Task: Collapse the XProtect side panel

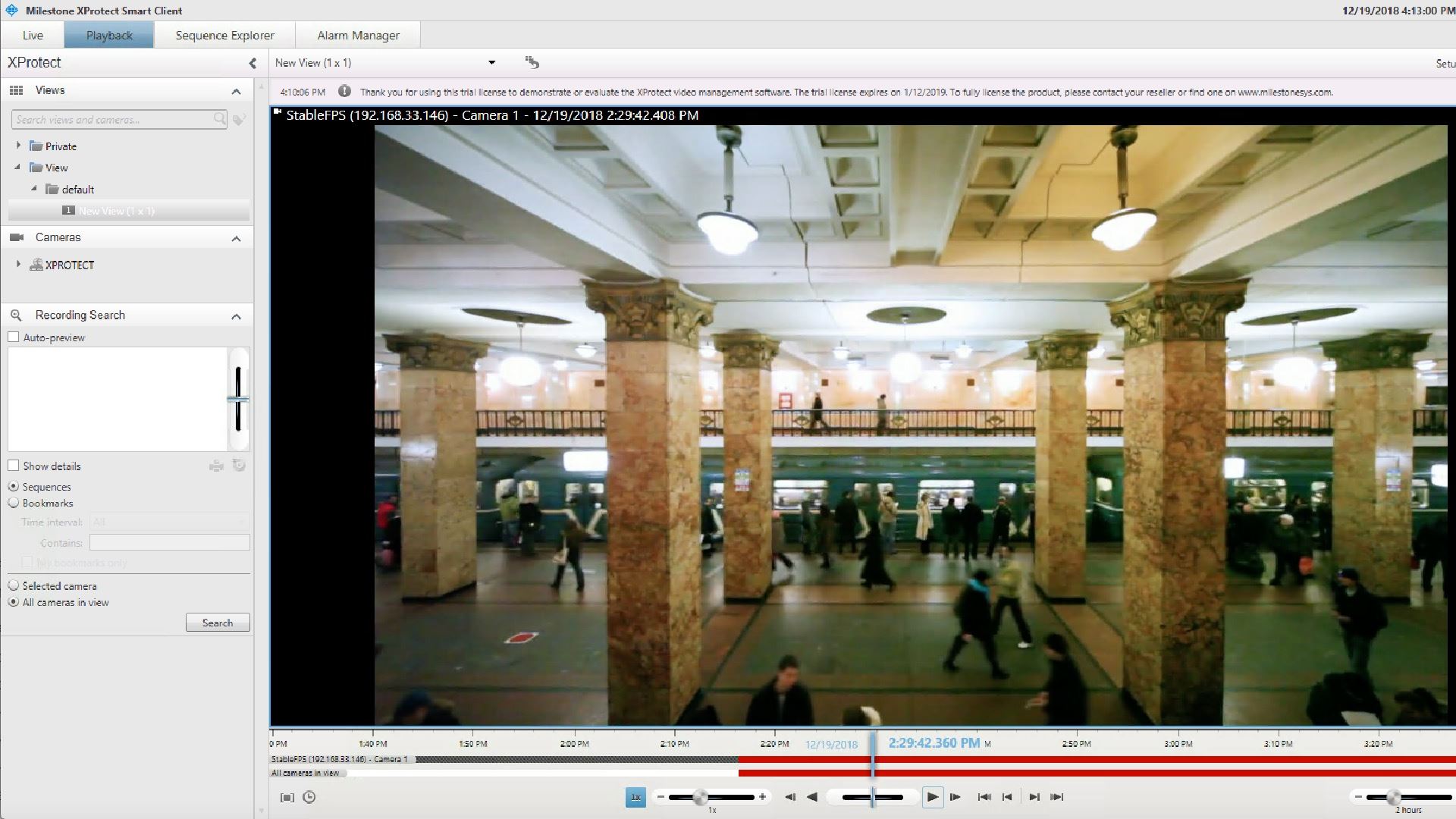Action: tap(253, 63)
